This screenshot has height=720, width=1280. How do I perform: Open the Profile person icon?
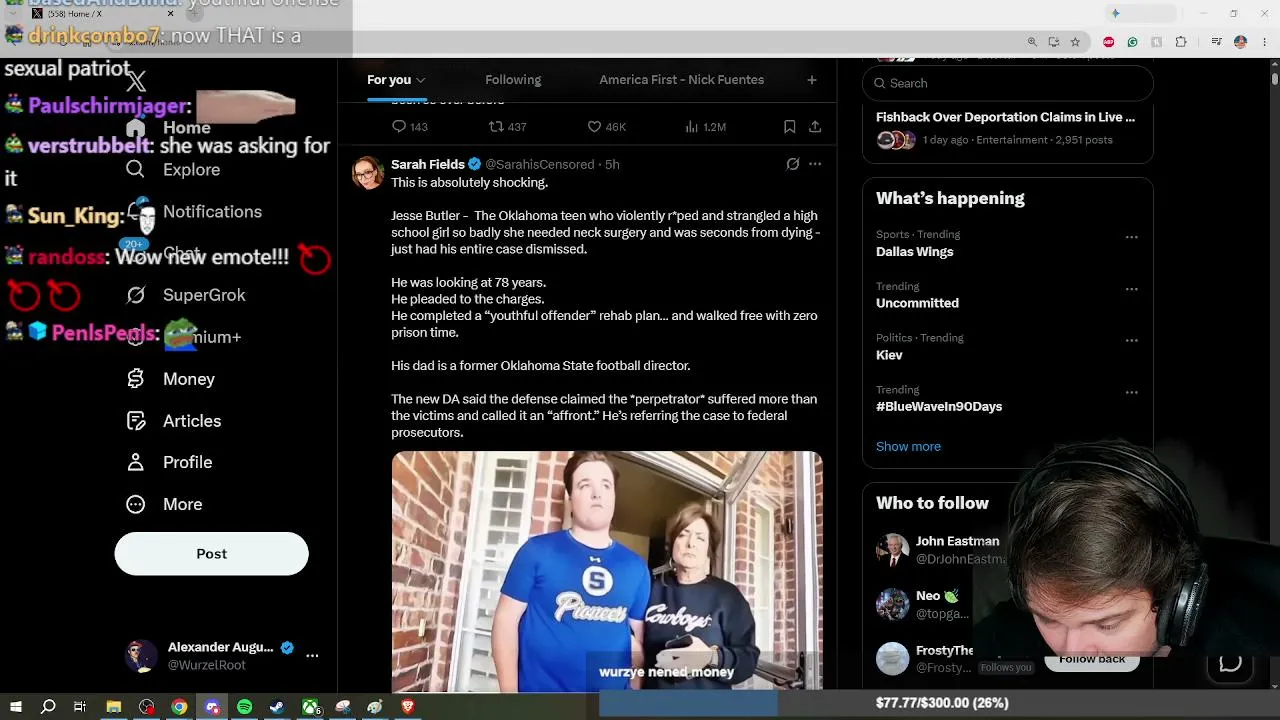[135, 462]
